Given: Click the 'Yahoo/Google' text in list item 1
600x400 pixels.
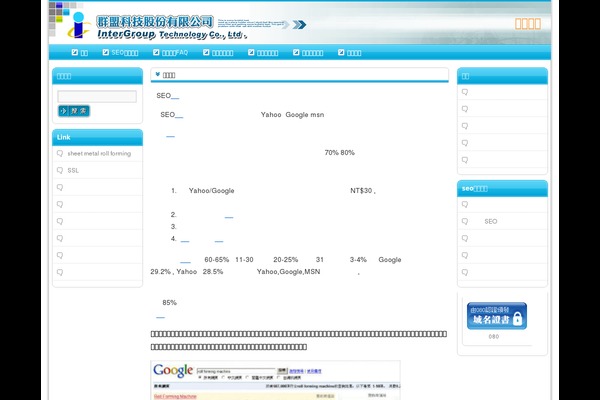Looking at the screenshot, I should [x=211, y=191].
